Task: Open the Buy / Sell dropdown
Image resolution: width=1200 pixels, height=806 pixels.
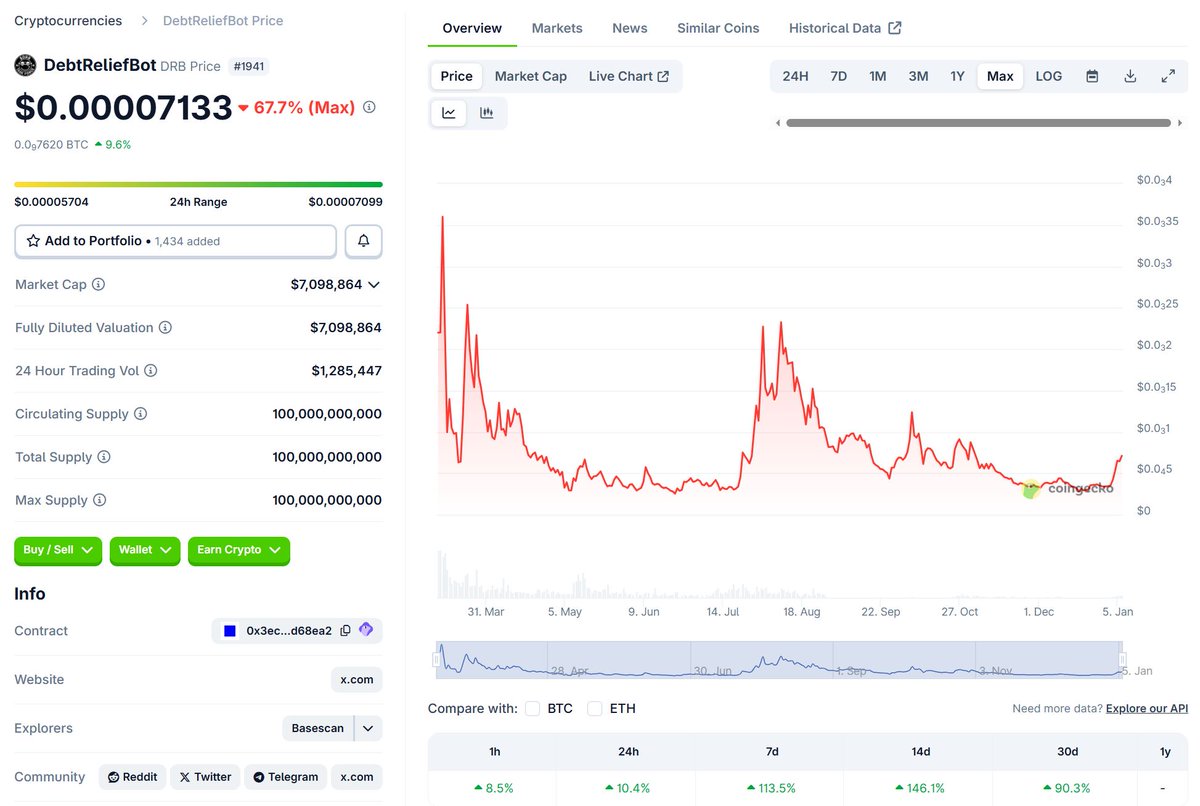Action: click(58, 550)
